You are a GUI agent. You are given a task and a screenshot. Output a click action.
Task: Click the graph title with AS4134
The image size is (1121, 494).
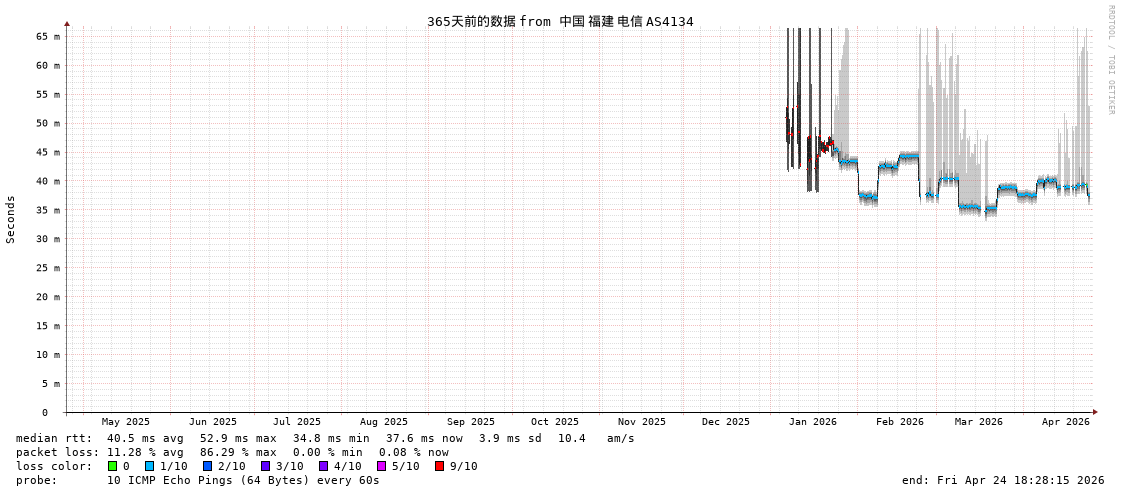(x=560, y=21)
